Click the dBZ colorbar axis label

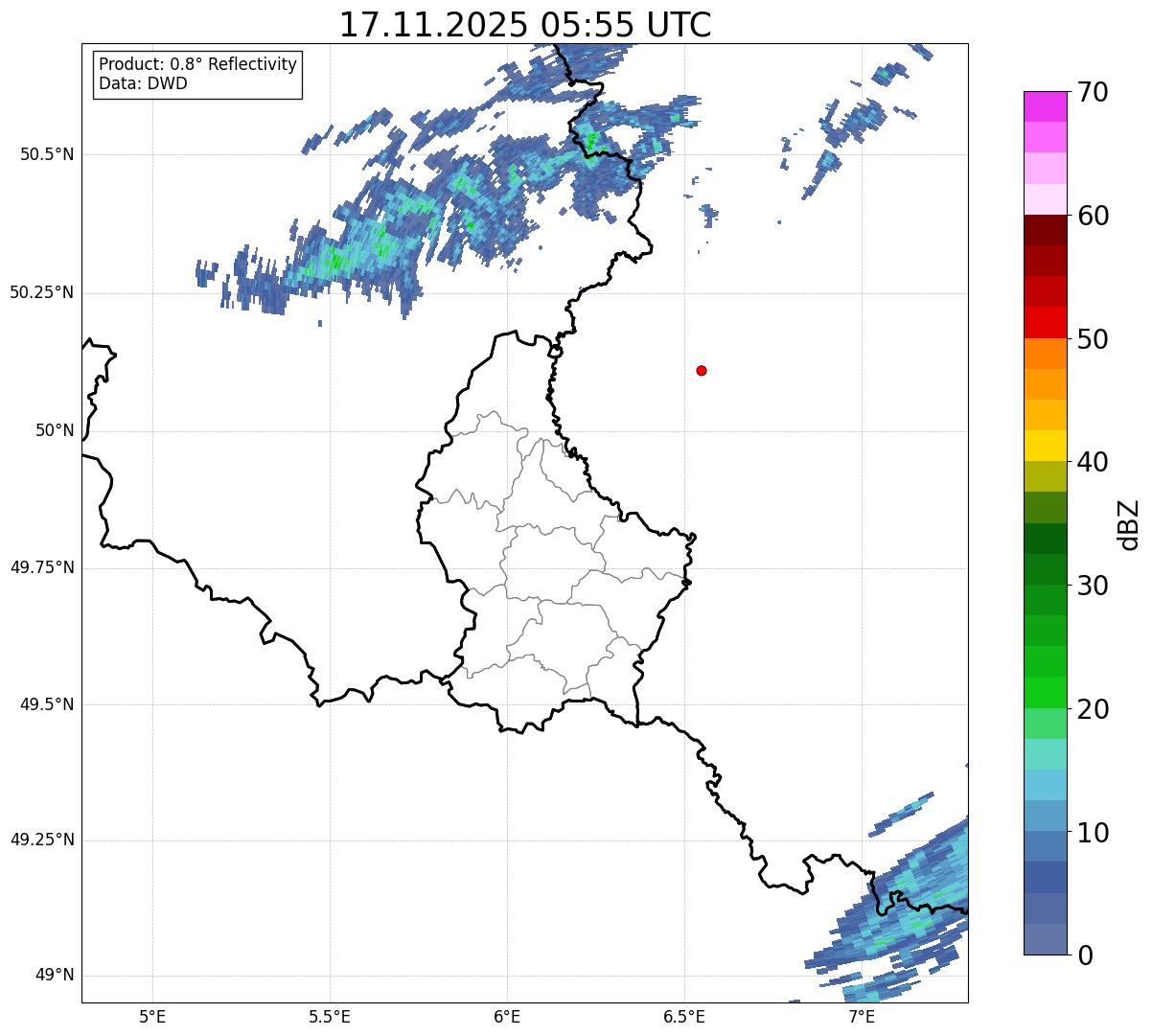pyautogui.click(x=1130, y=523)
